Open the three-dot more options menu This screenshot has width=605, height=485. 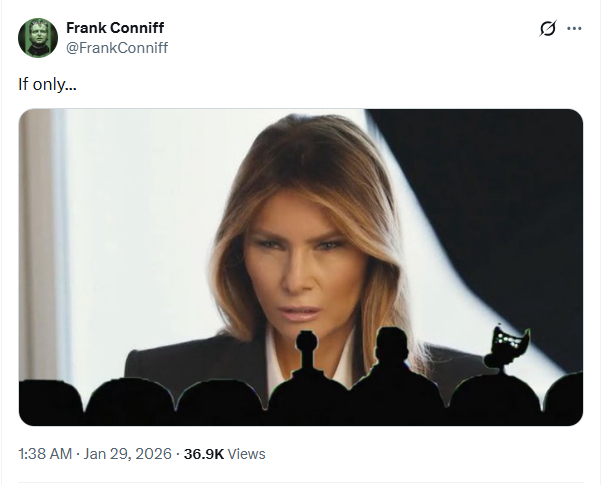[x=574, y=28]
